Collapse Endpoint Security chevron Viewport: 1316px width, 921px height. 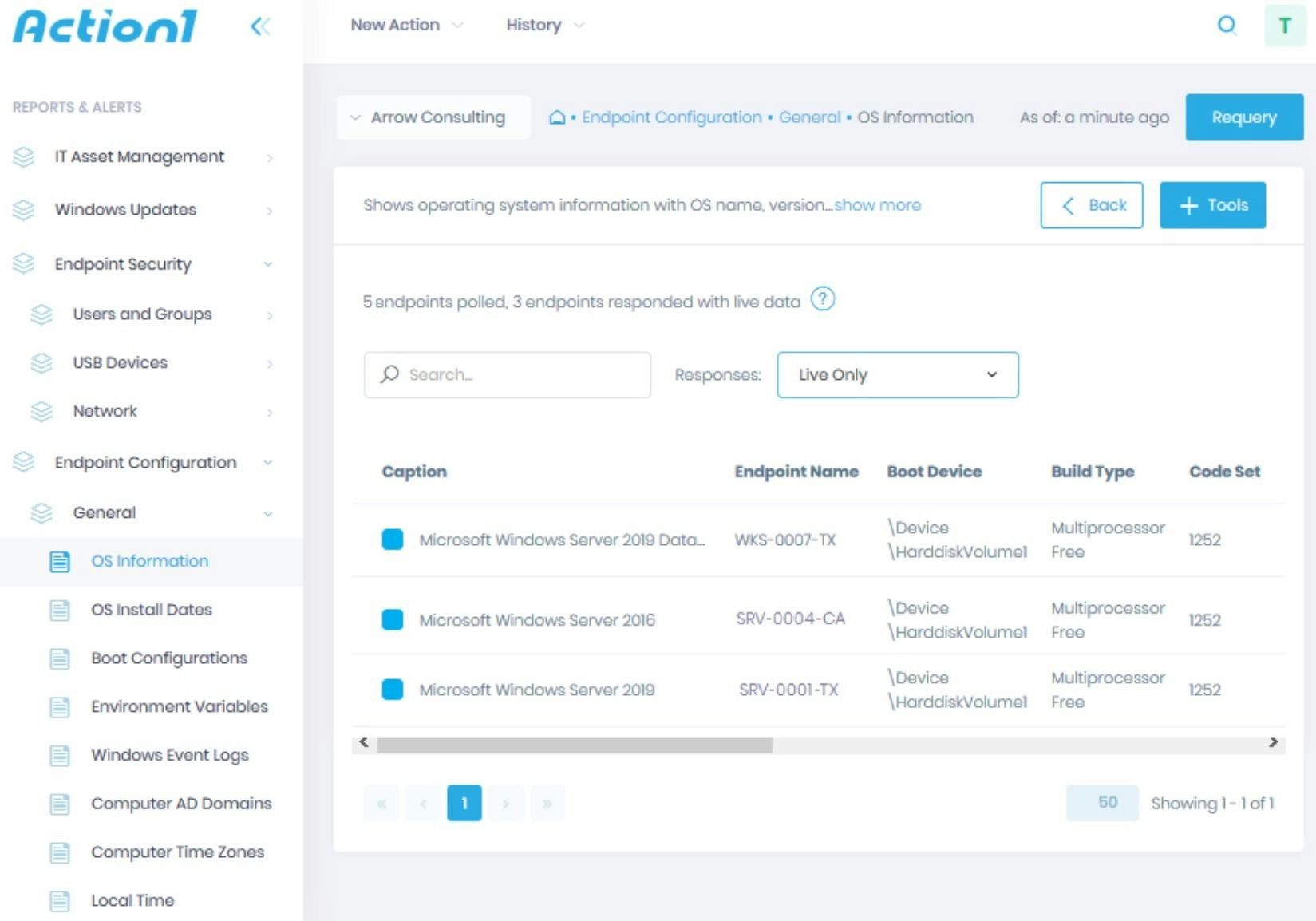point(268,264)
